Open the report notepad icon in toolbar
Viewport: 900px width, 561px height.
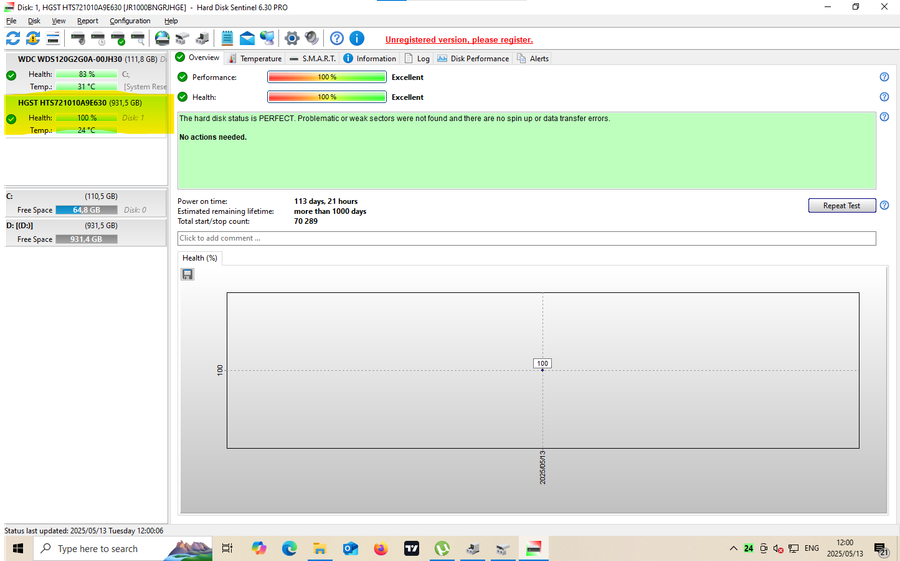[227, 39]
